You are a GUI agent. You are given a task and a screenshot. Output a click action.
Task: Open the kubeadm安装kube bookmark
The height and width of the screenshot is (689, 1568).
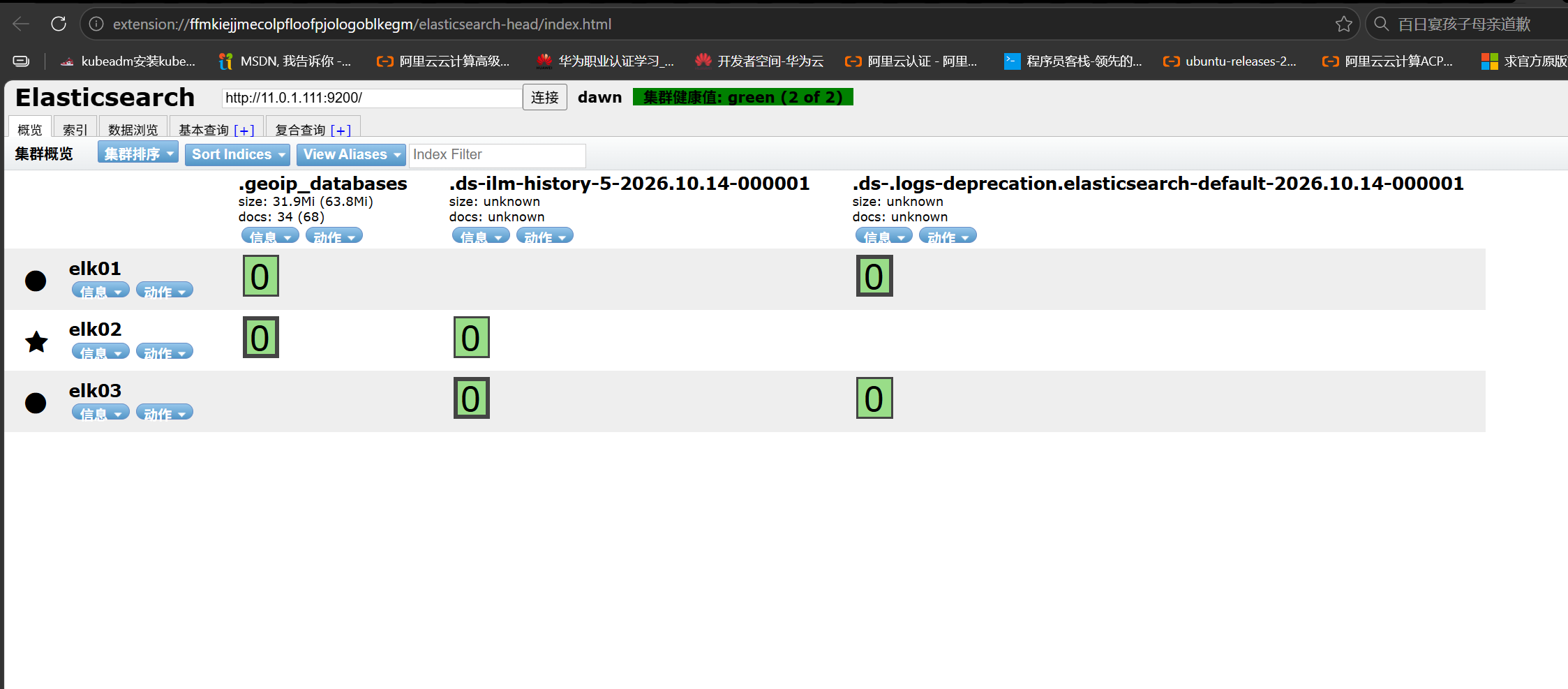(x=128, y=61)
